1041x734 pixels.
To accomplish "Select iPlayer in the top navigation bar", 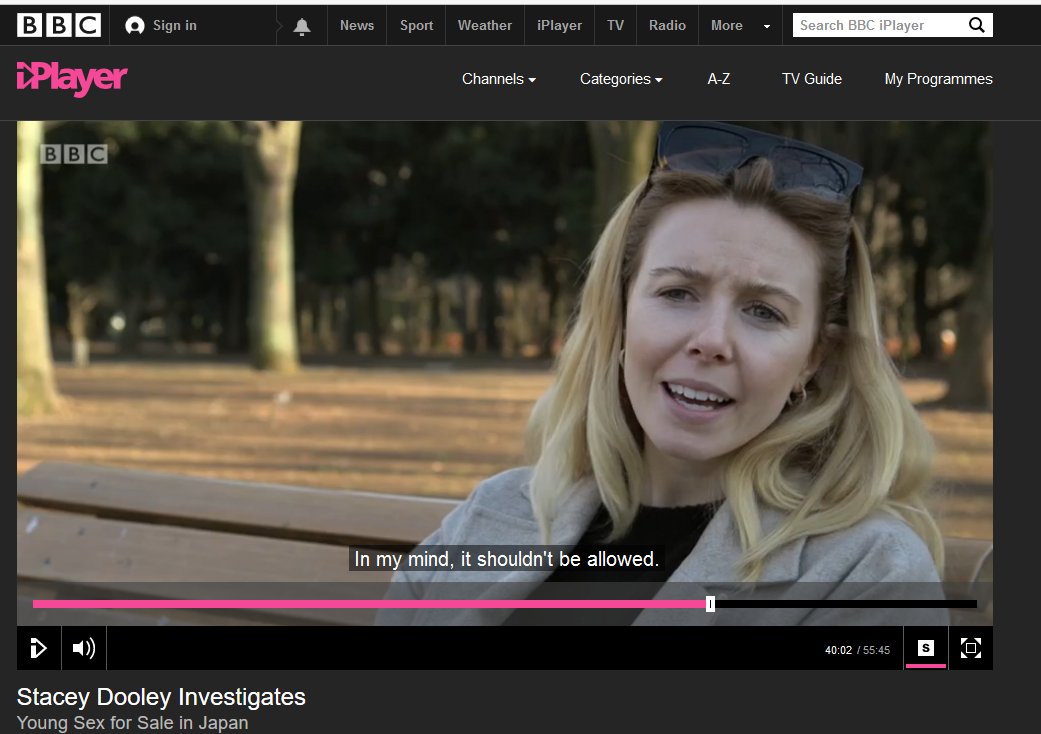I will 559,25.
